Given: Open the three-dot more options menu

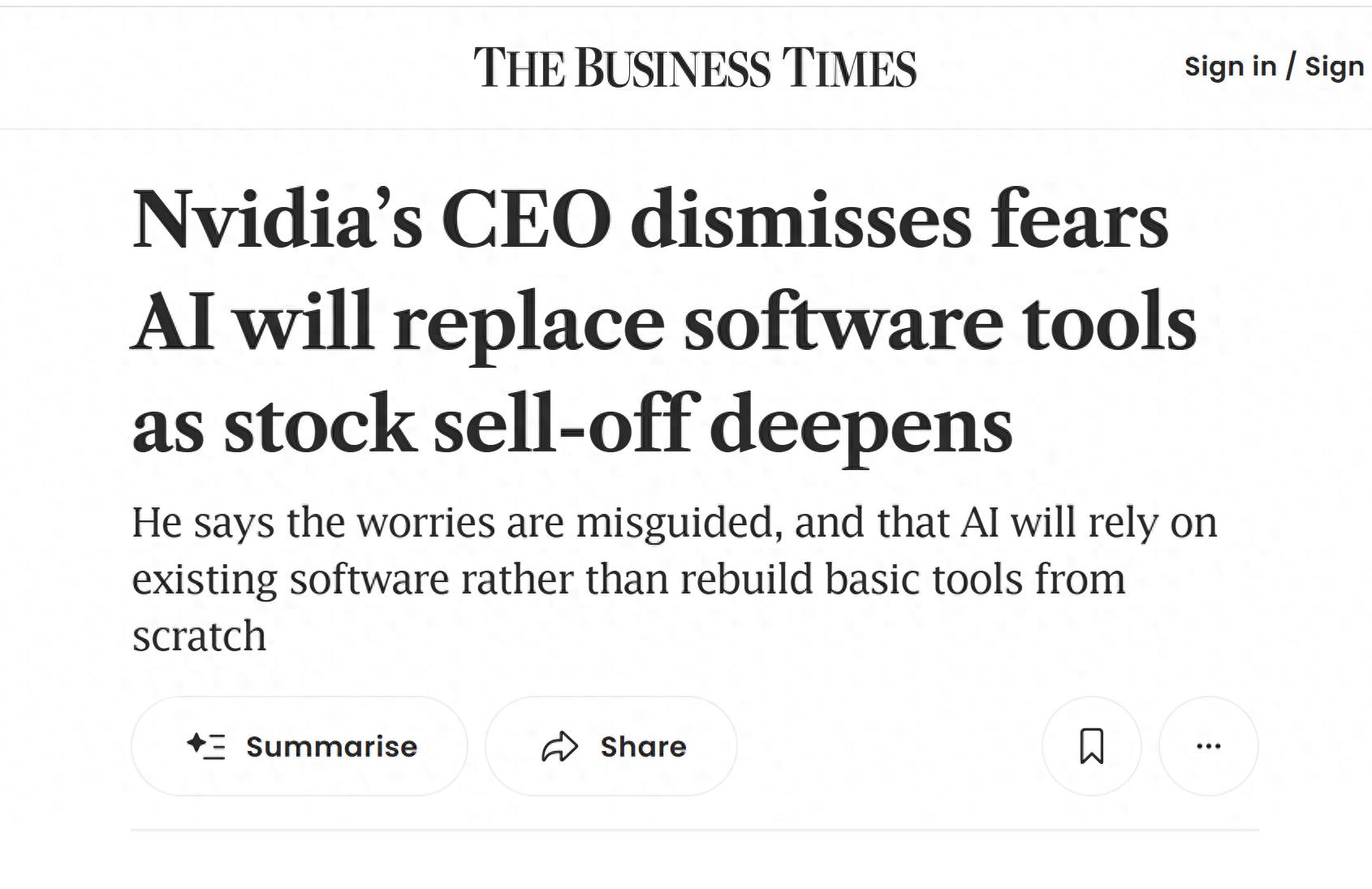Looking at the screenshot, I should 1208,745.
